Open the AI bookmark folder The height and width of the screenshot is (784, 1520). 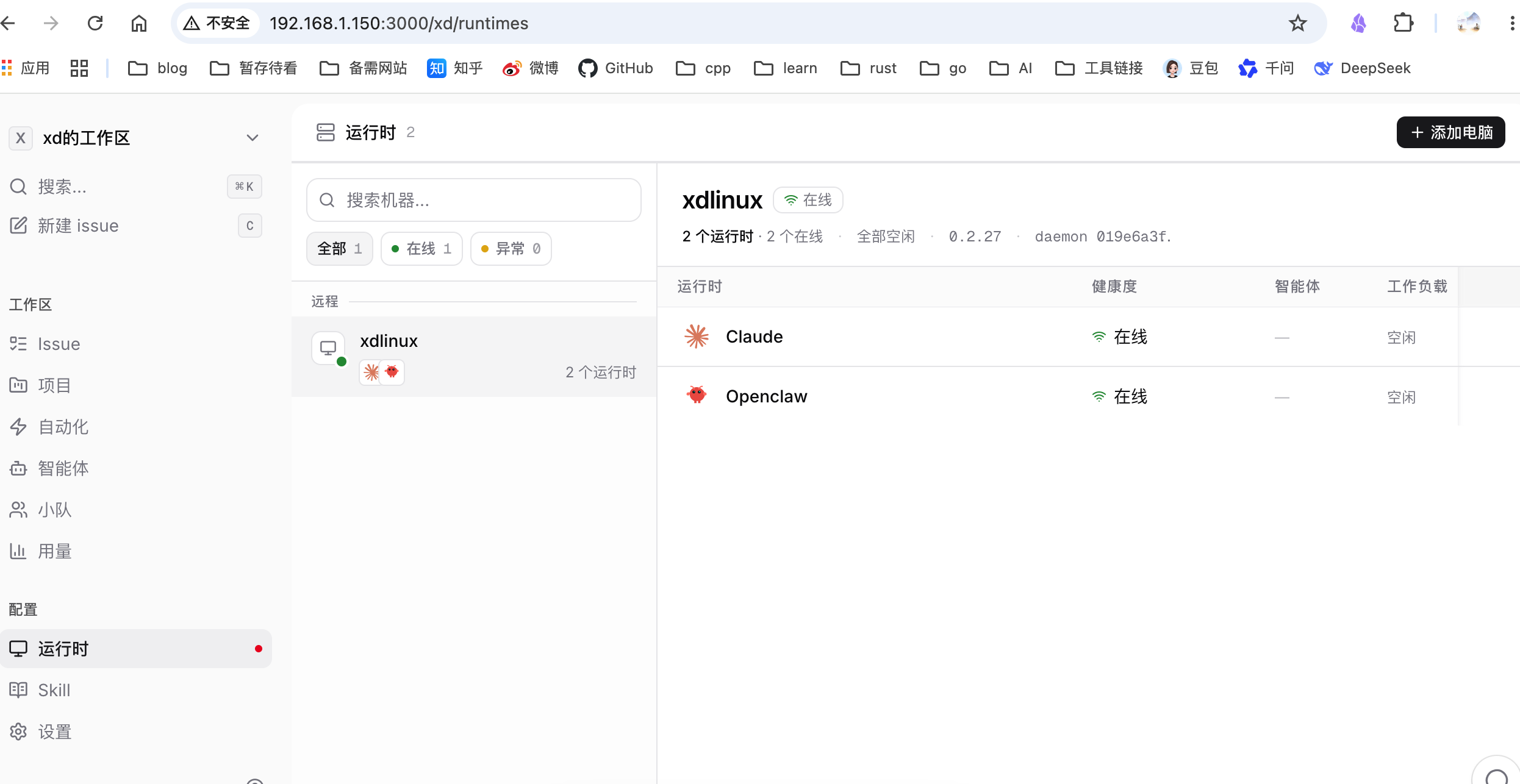(x=1010, y=68)
